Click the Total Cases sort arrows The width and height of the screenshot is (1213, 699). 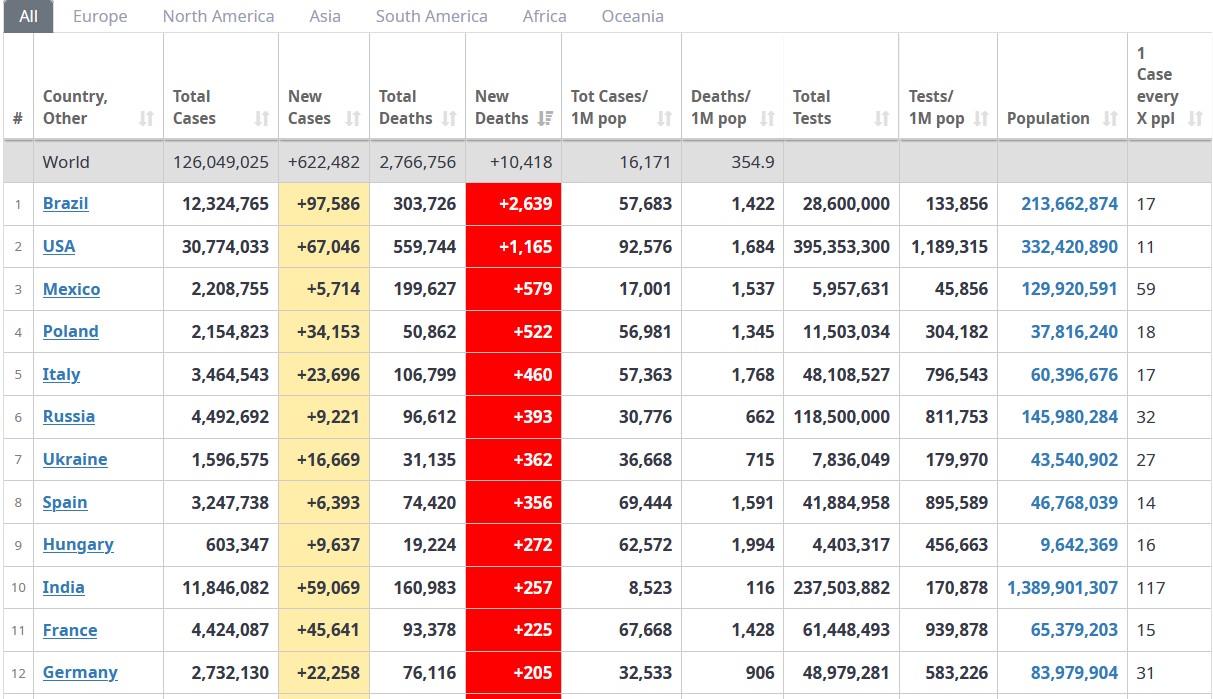tap(262, 118)
